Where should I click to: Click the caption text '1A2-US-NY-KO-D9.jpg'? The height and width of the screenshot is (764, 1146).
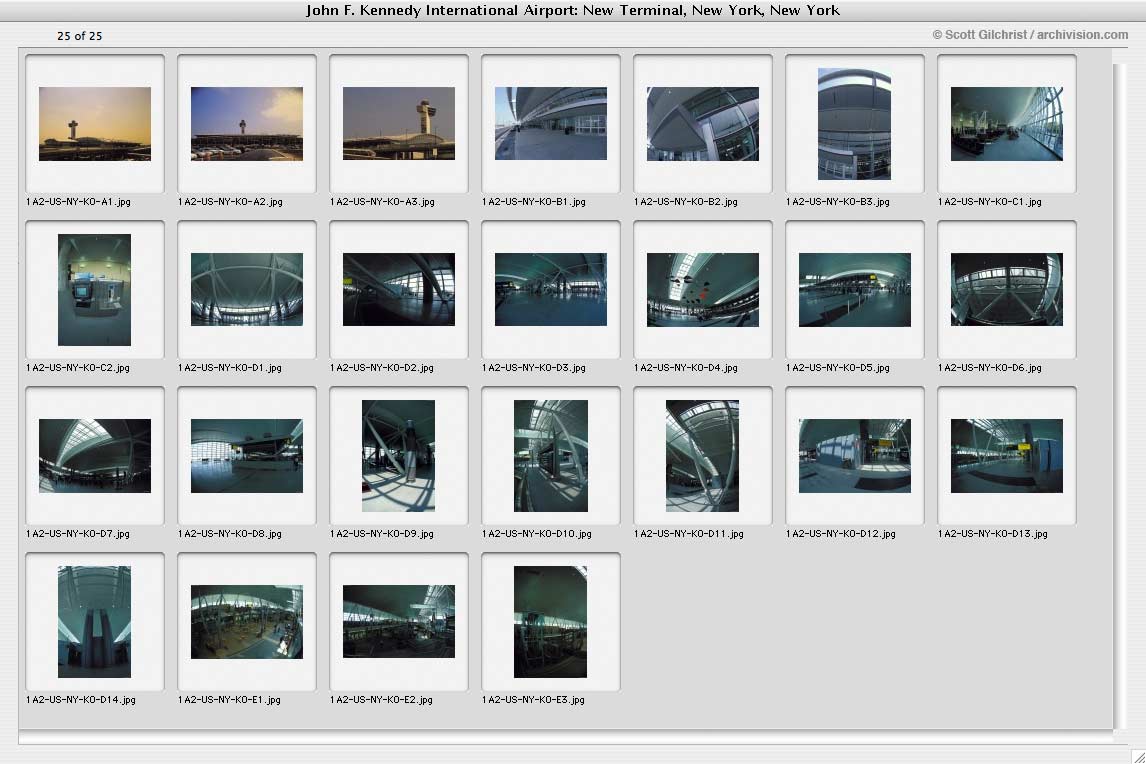pyautogui.click(x=382, y=534)
